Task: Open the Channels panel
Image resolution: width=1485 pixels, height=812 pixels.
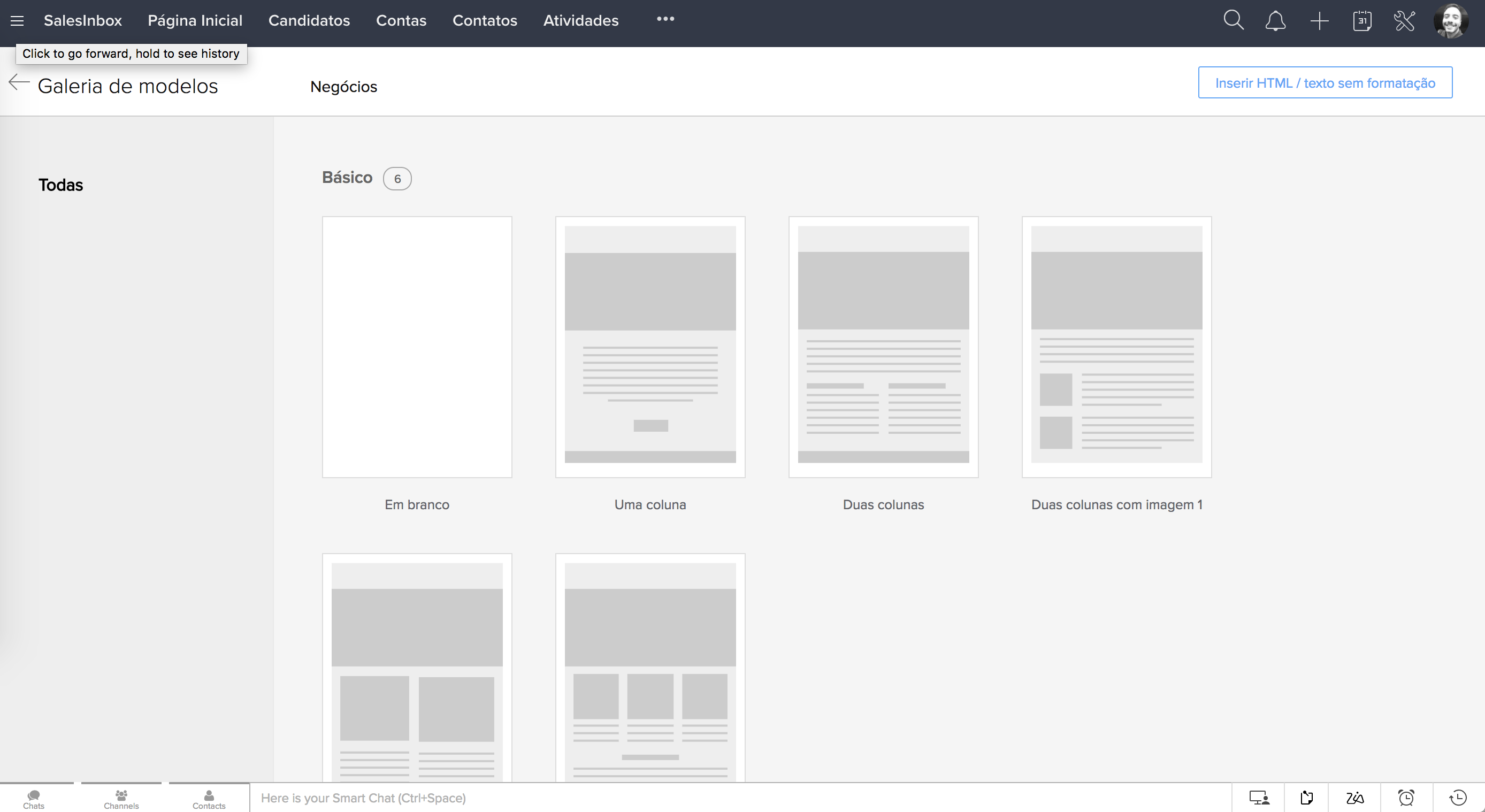Action: pyautogui.click(x=121, y=799)
